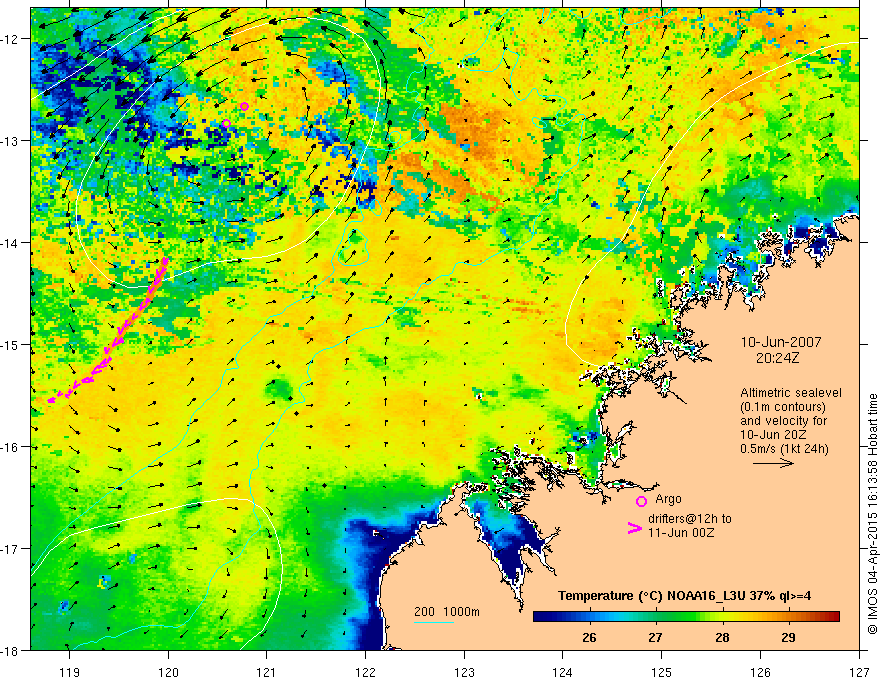
Task: Click the red end of temperature color bar
Action: point(833,616)
